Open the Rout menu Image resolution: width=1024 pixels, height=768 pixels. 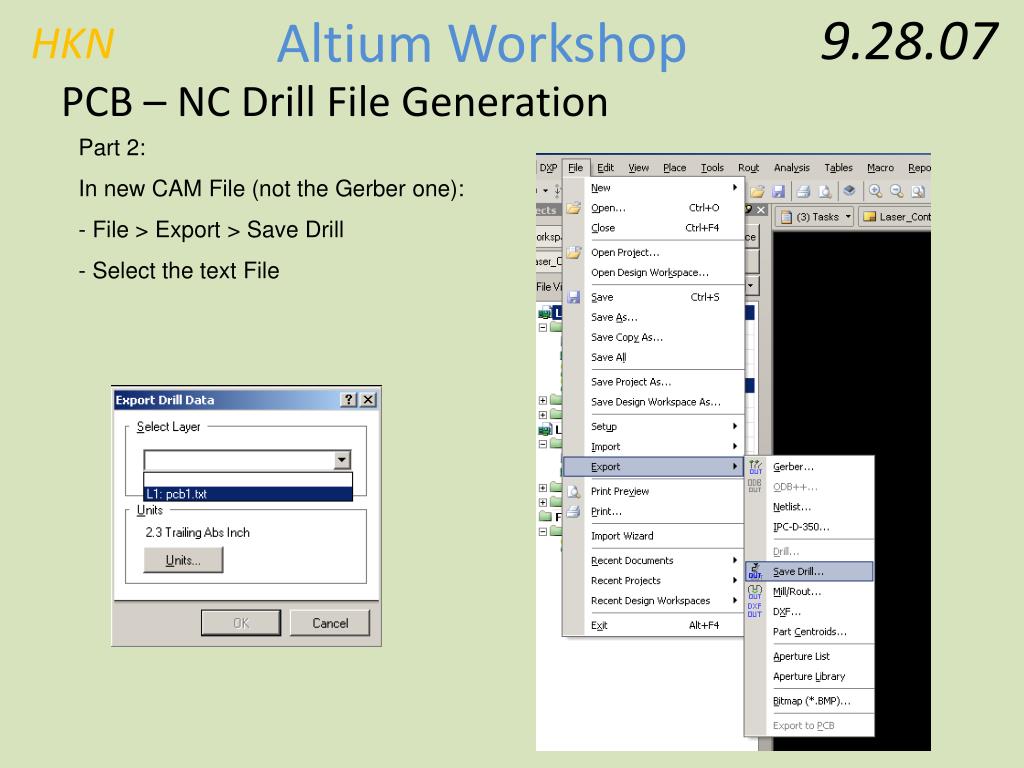tap(748, 168)
